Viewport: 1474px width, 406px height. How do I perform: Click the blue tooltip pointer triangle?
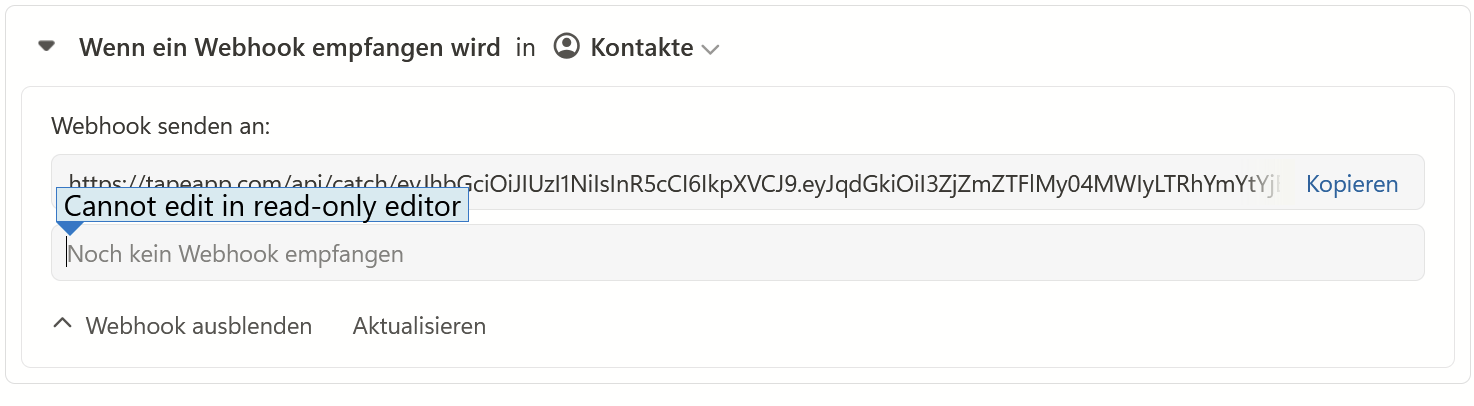[71, 230]
